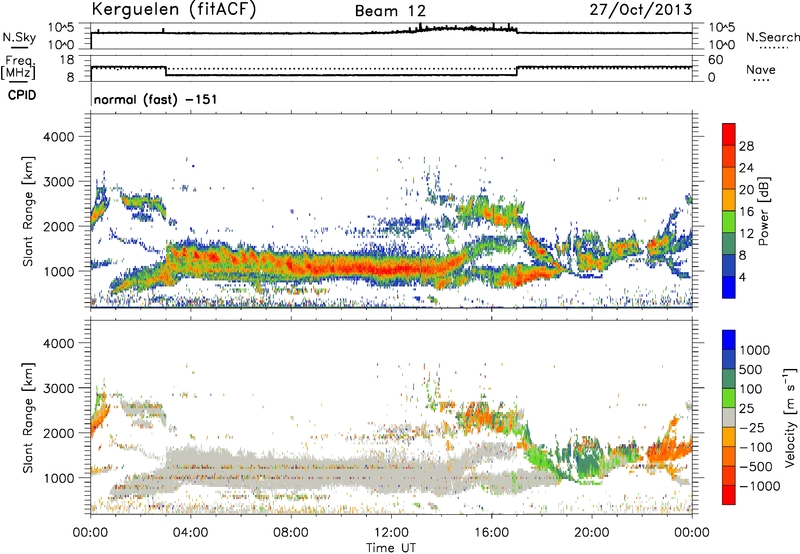The width and height of the screenshot is (800, 554).
Task: Click the "3000" tick on the power panel
Action: [x=58, y=182]
